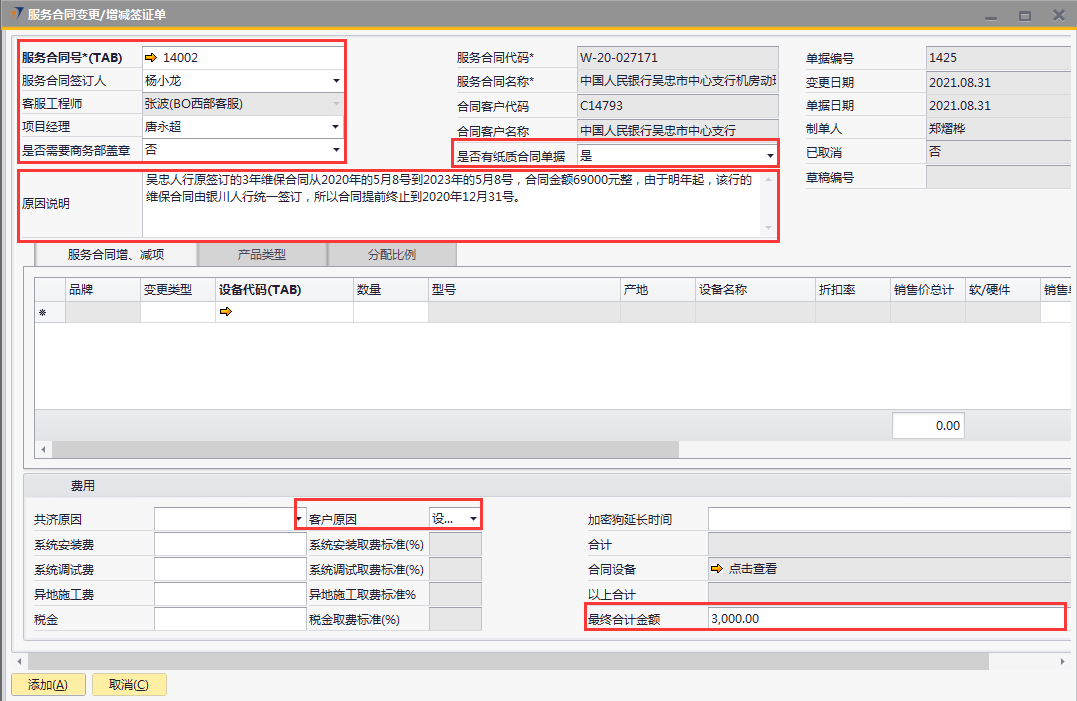Open the 客户原因 dropdown
Screen dimensions: 1077x701
click(x=473, y=519)
